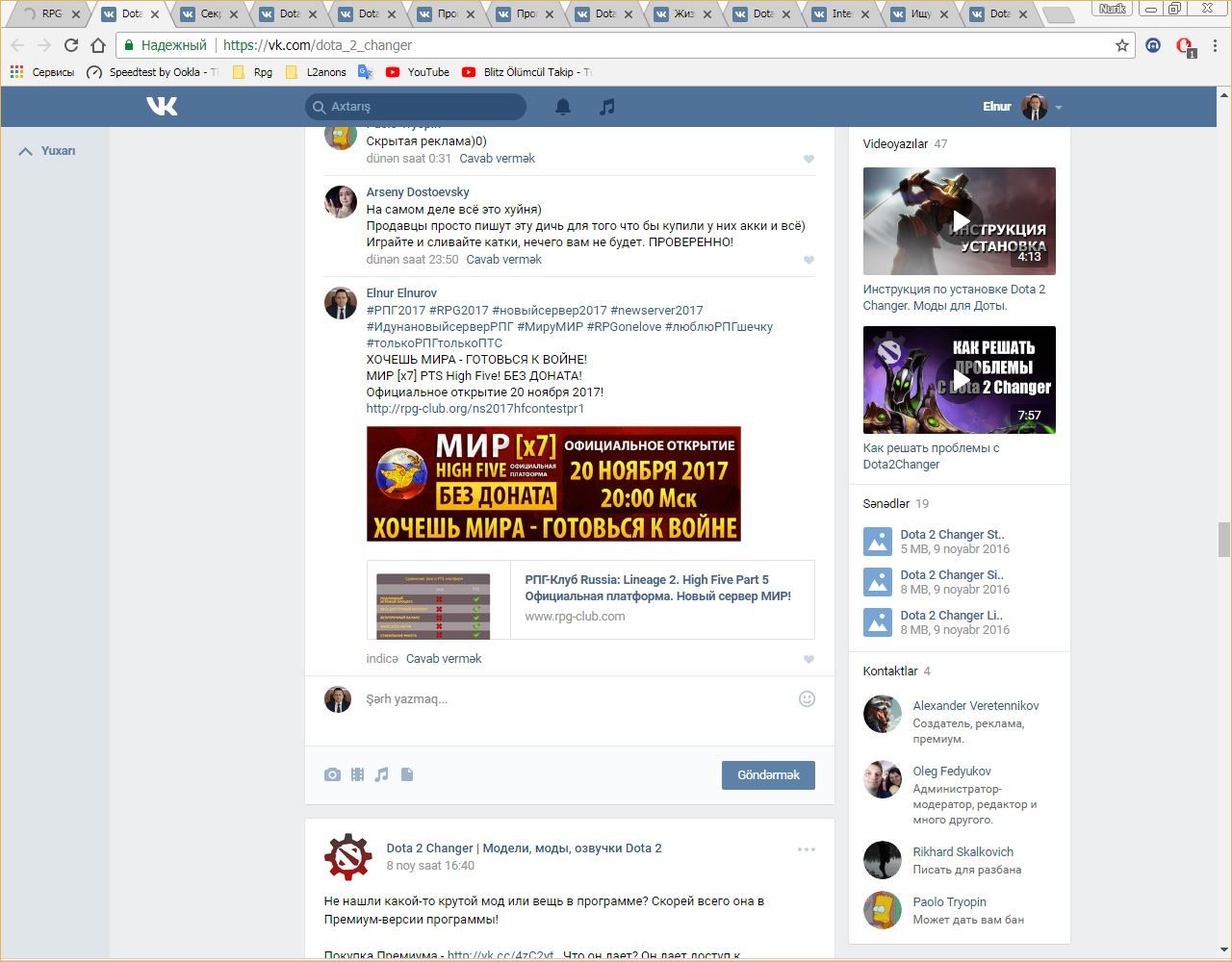Go back with browser back arrow
The image size is (1232, 962).
[17, 45]
